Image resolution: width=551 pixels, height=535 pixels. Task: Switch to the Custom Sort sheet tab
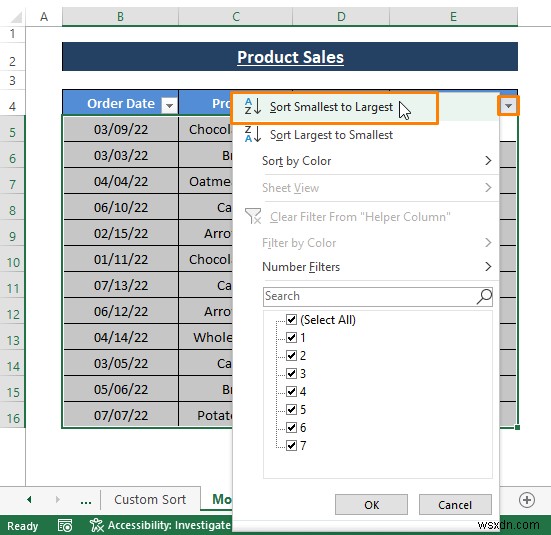(150, 499)
